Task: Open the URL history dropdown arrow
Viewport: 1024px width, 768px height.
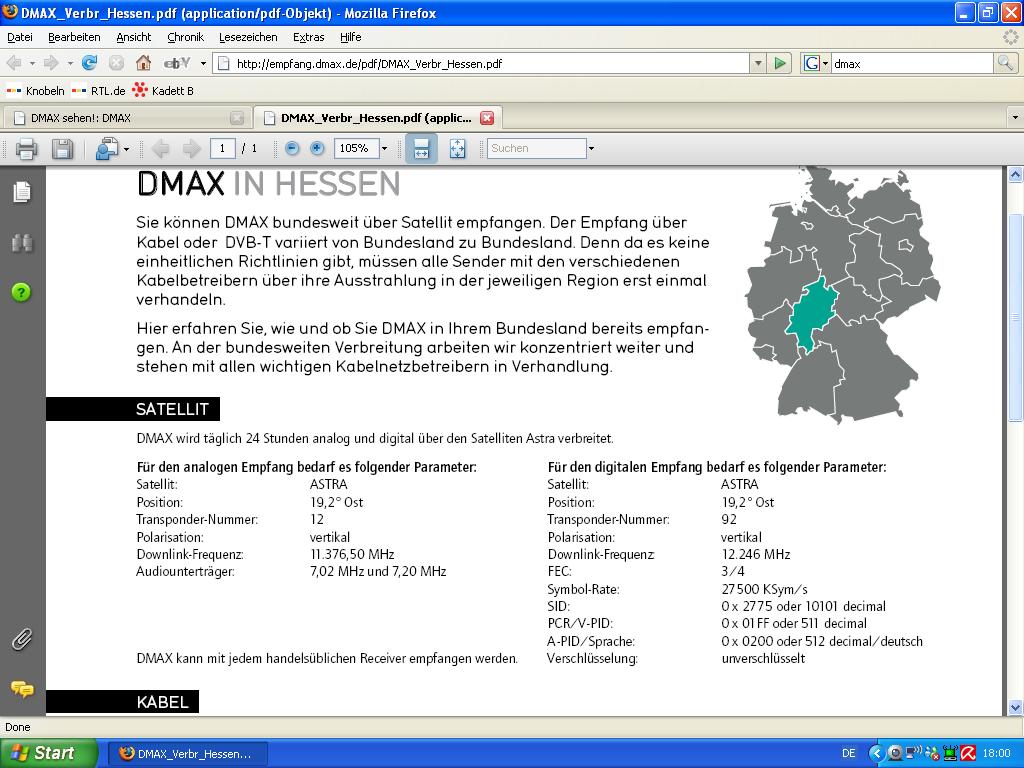Action: pos(757,63)
